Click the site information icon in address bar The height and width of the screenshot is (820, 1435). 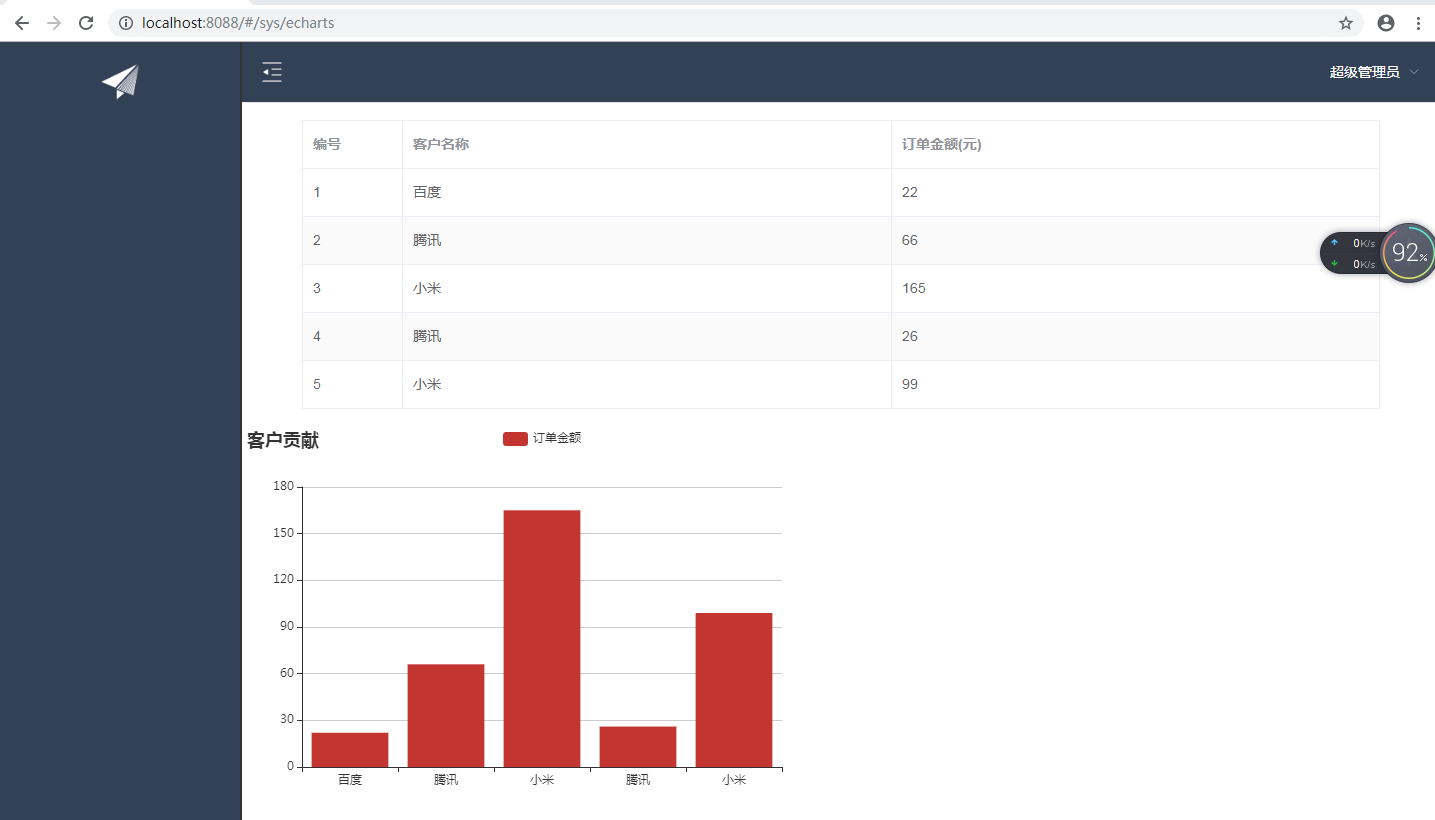click(126, 23)
